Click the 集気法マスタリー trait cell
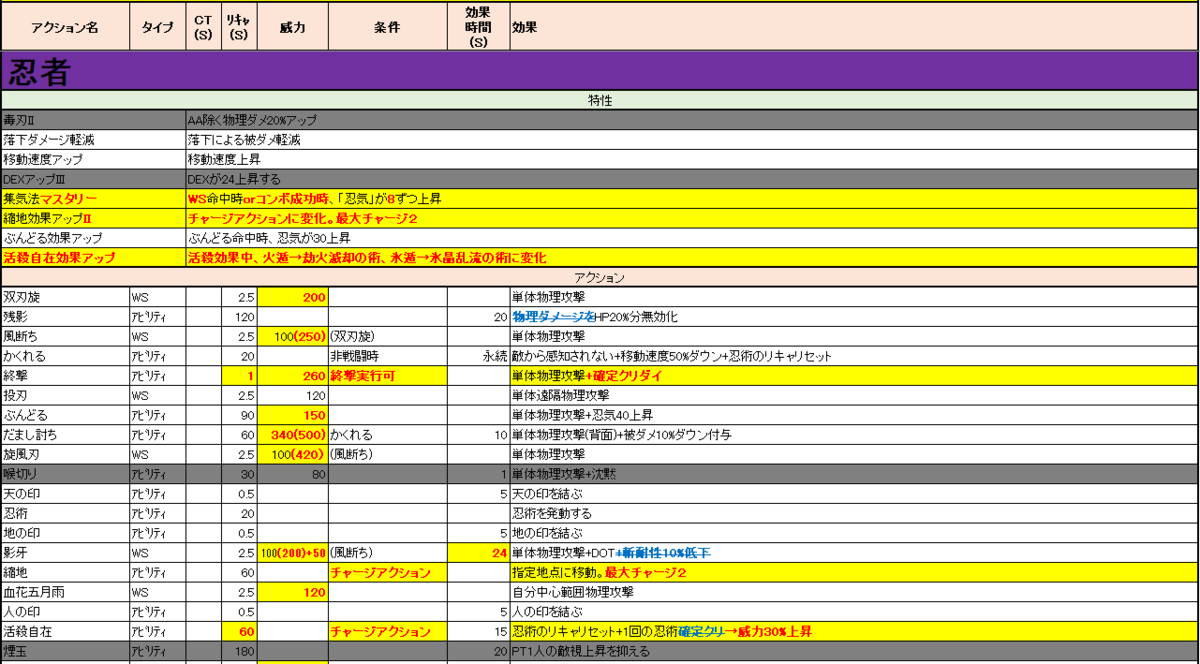The width and height of the screenshot is (1200, 664). (x=93, y=199)
